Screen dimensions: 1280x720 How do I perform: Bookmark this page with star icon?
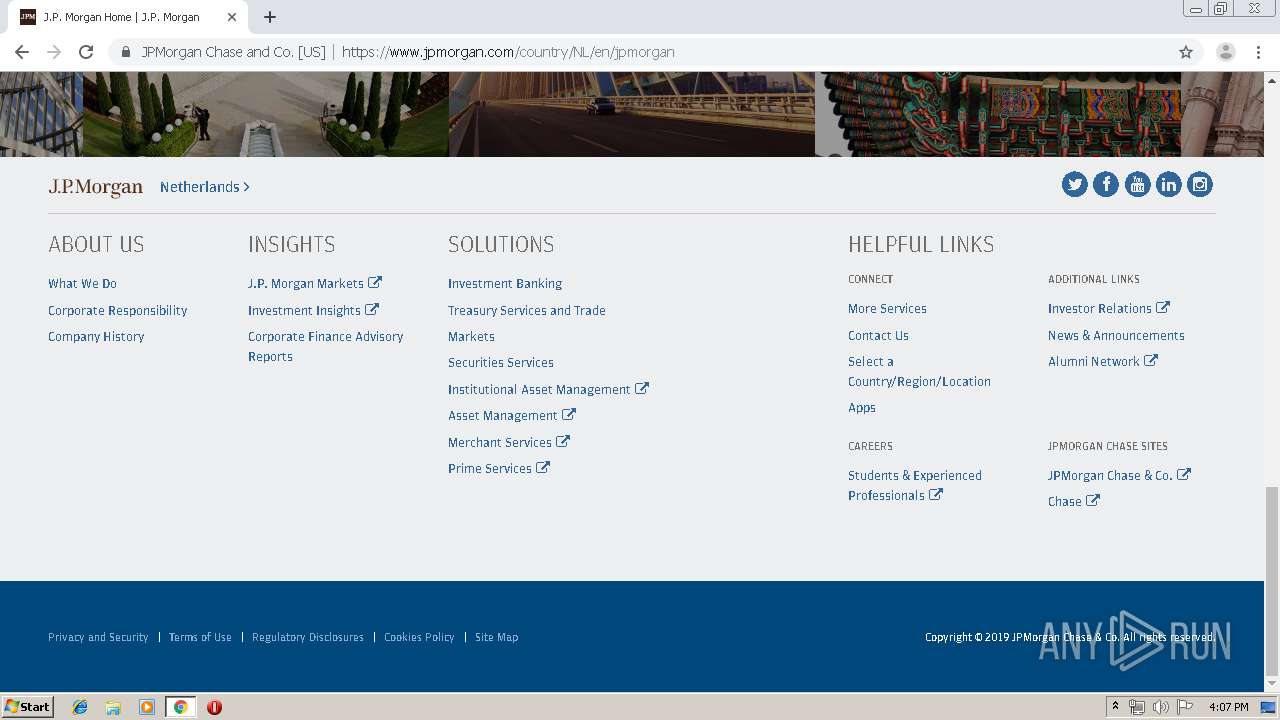[1186, 52]
